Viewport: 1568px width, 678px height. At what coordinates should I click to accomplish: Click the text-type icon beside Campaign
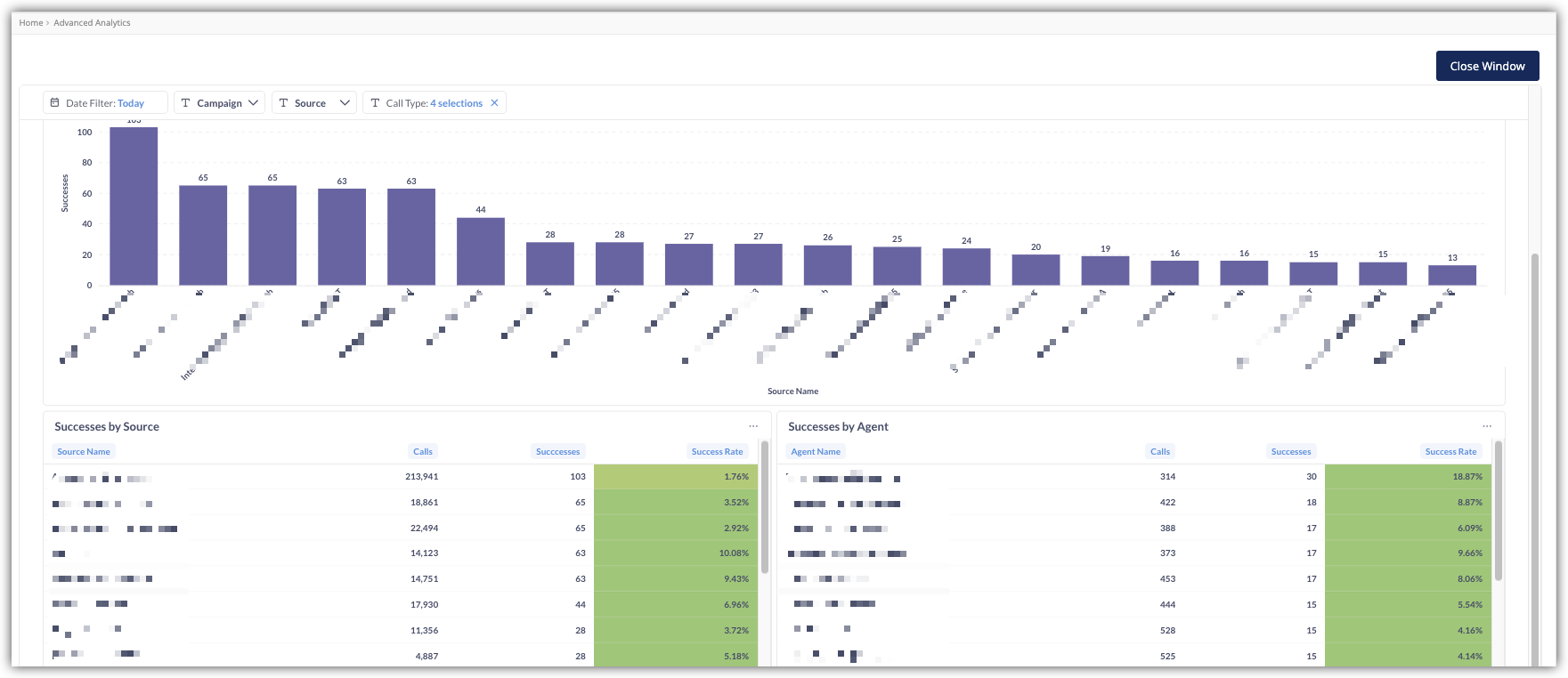(186, 103)
